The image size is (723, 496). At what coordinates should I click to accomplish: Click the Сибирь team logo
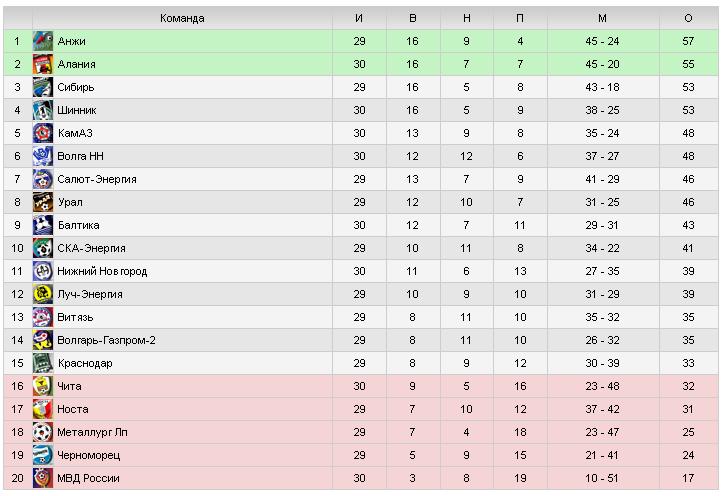43,87
